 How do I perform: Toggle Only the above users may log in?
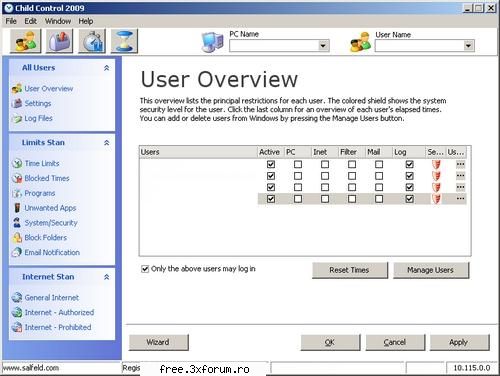pos(145,269)
